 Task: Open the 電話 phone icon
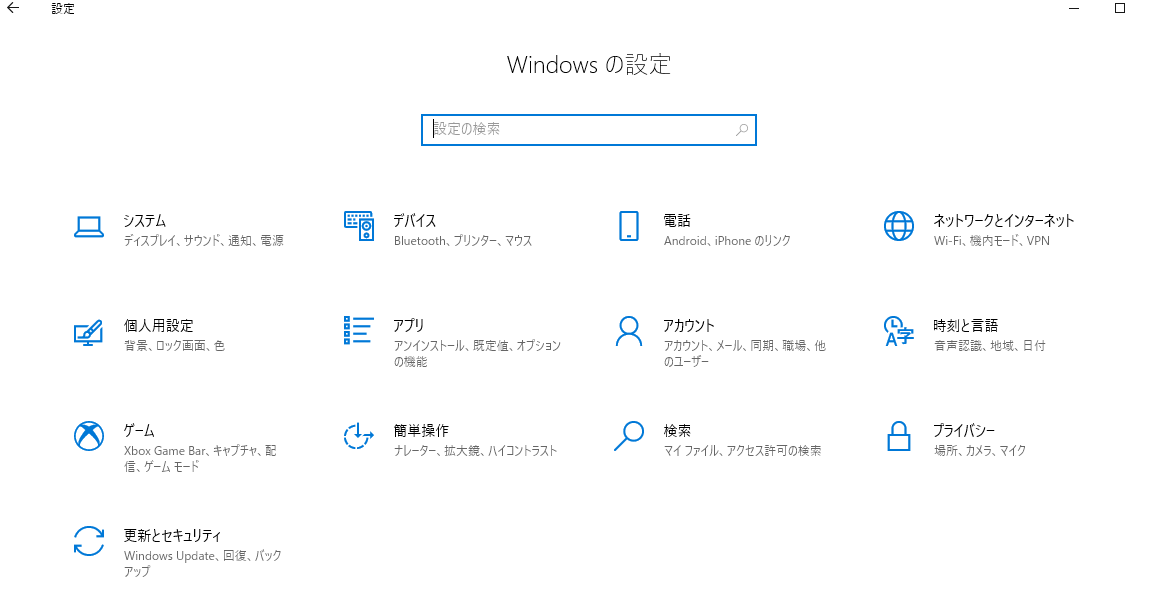point(629,226)
